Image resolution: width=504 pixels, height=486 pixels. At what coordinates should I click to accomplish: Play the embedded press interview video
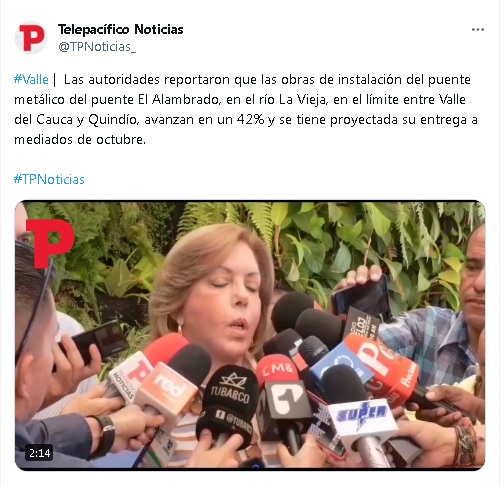[x=250, y=335]
